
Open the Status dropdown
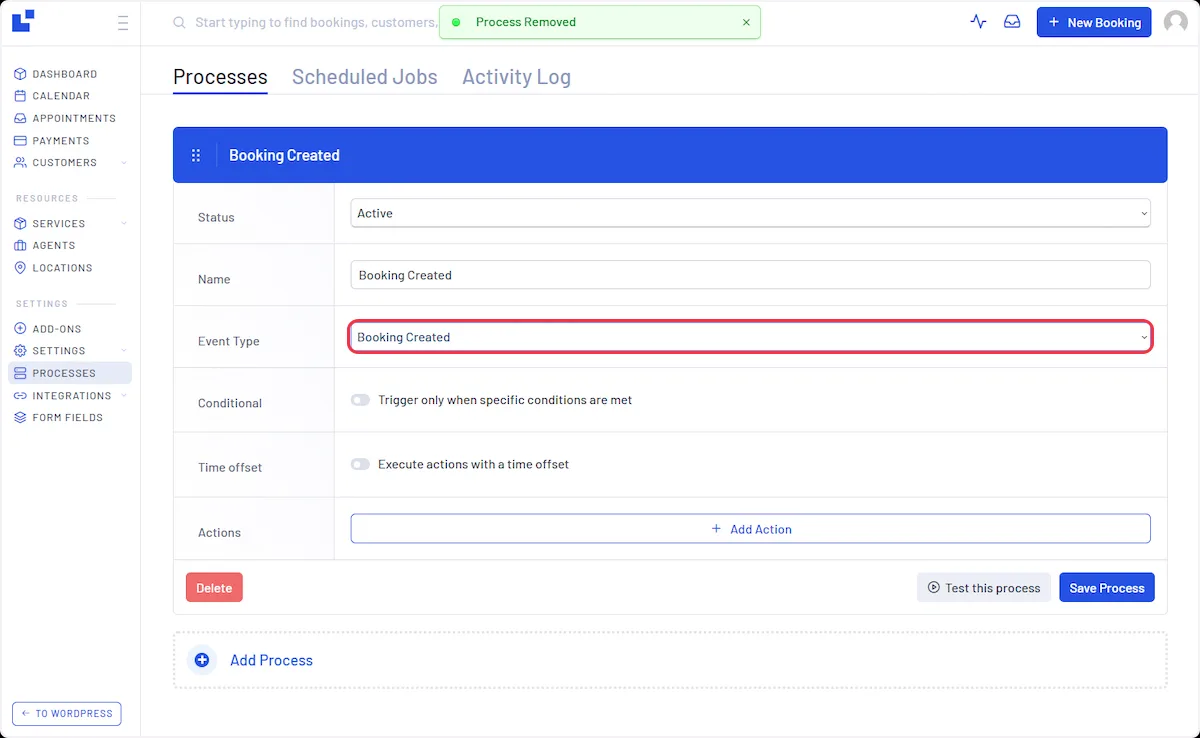750,213
